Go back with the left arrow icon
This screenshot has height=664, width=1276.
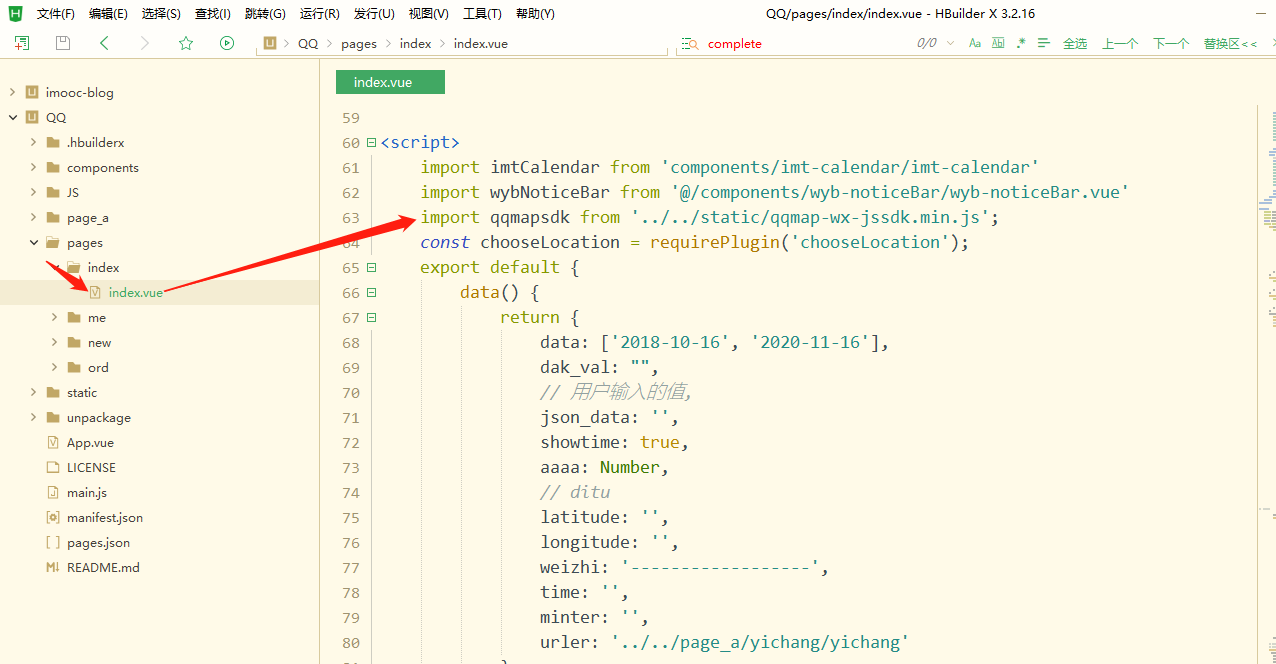click(x=104, y=43)
